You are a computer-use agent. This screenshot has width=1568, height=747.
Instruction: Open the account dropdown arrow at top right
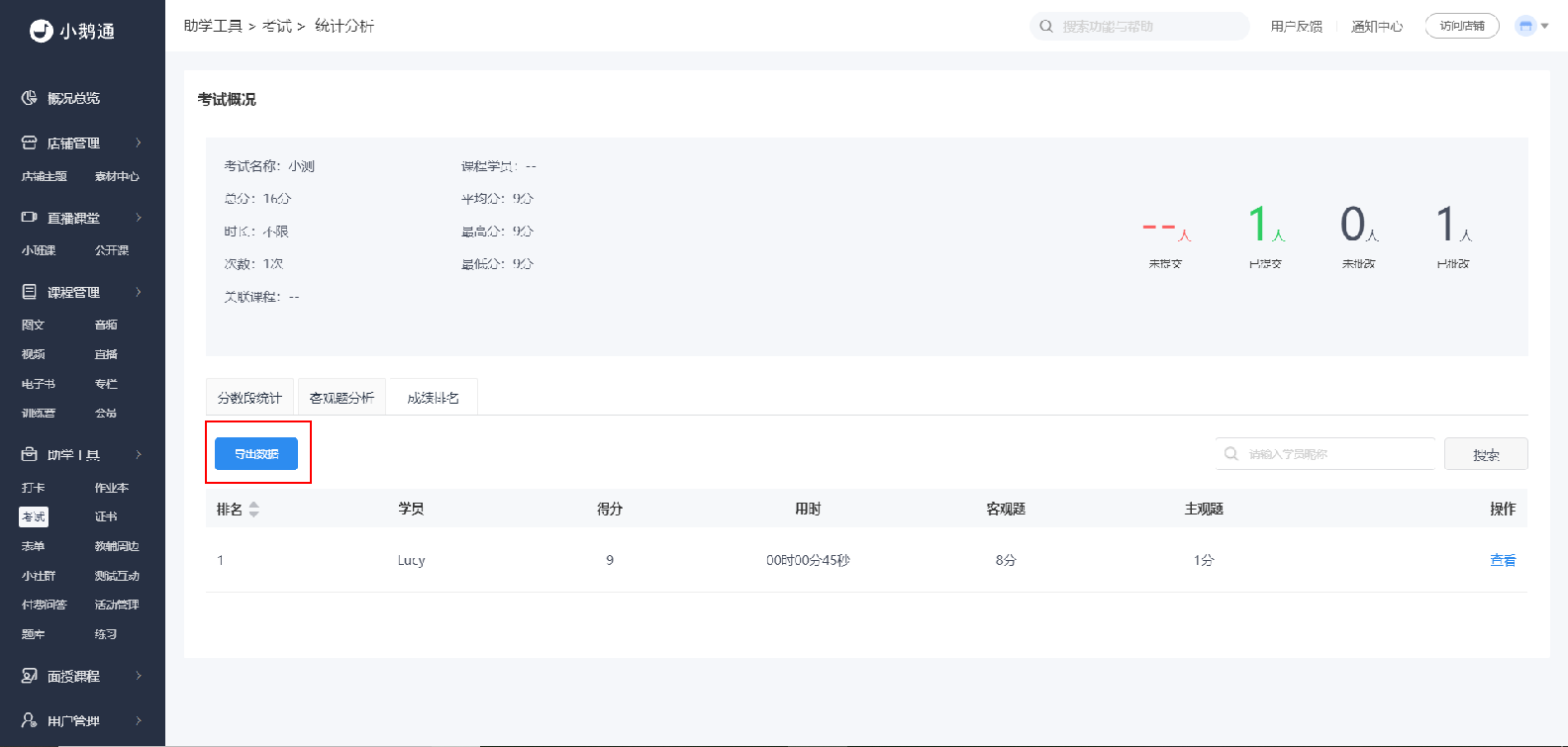(1545, 26)
